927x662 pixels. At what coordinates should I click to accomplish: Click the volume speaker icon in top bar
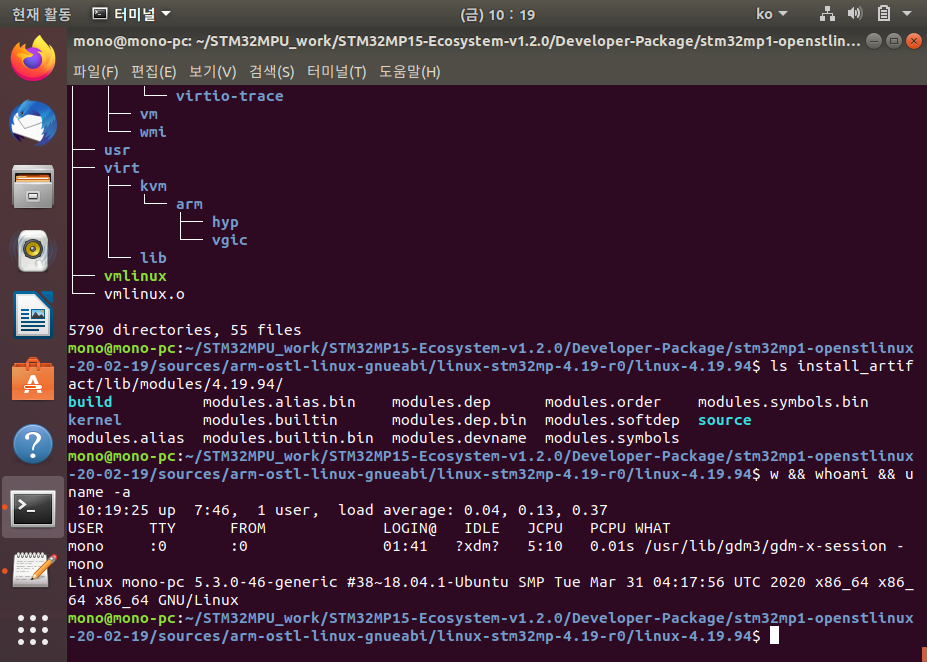(855, 13)
